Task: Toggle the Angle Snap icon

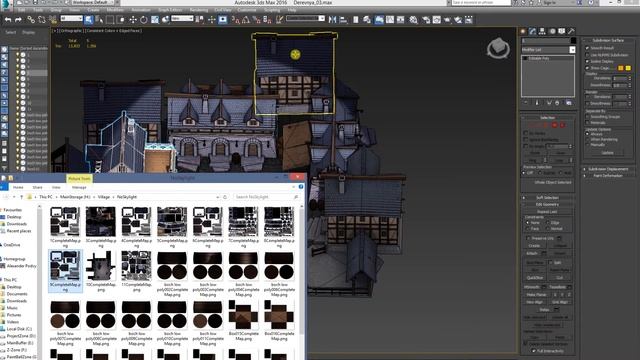Action: [x=246, y=20]
